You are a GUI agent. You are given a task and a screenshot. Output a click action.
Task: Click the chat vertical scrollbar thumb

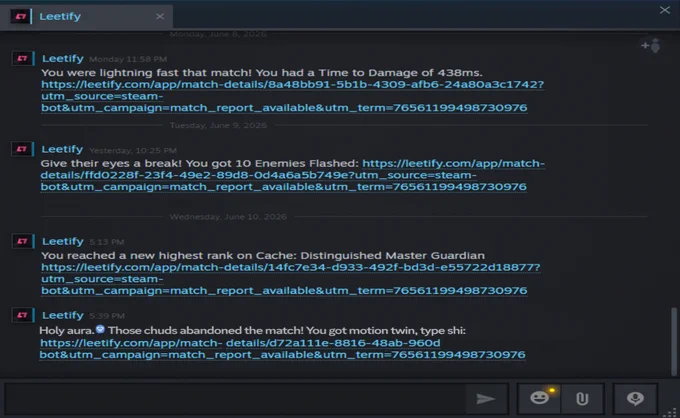point(673,341)
